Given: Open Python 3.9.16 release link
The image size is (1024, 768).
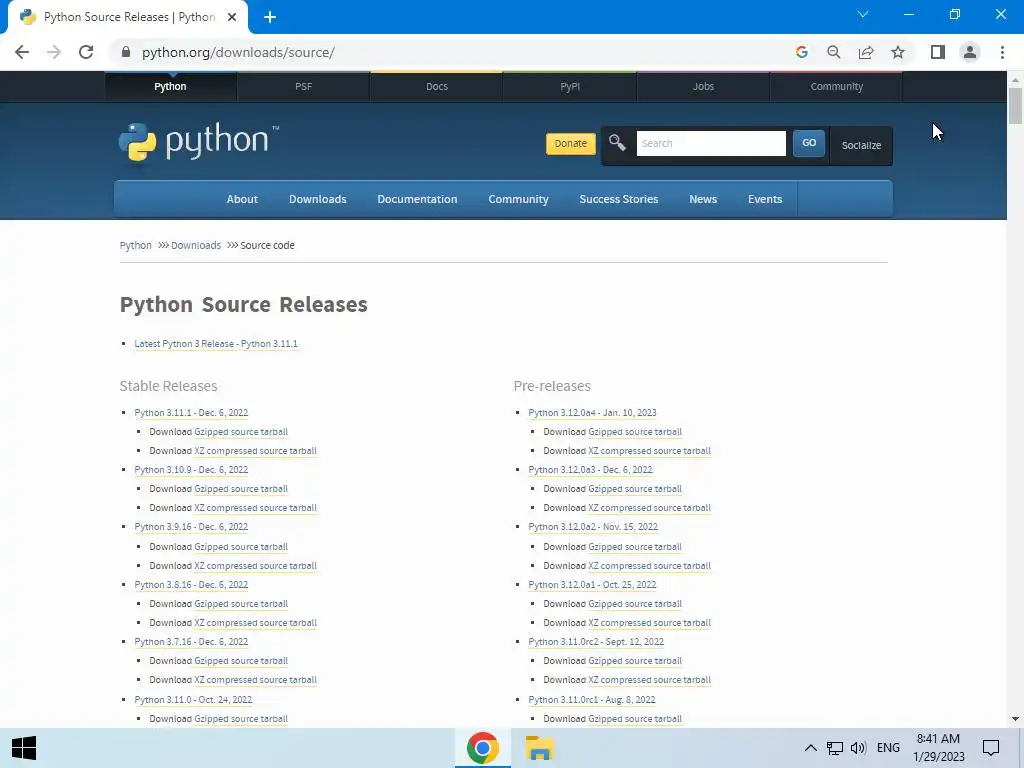Looking at the screenshot, I should (x=191, y=526).
